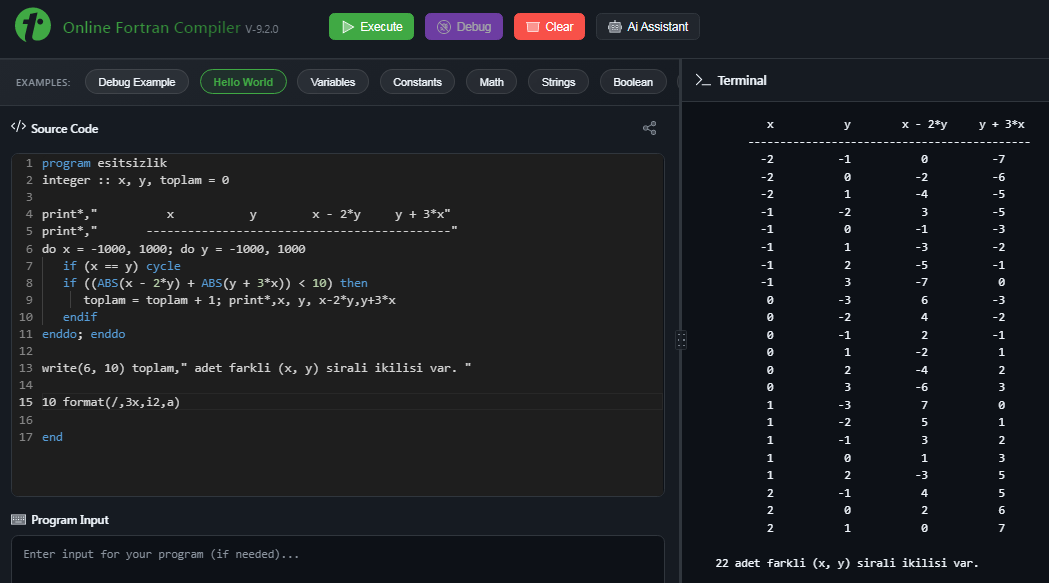This screenshot has height=583, width=1049.
Task: Click the 'y + 3*x' terminal column header
Action: 1002,124
